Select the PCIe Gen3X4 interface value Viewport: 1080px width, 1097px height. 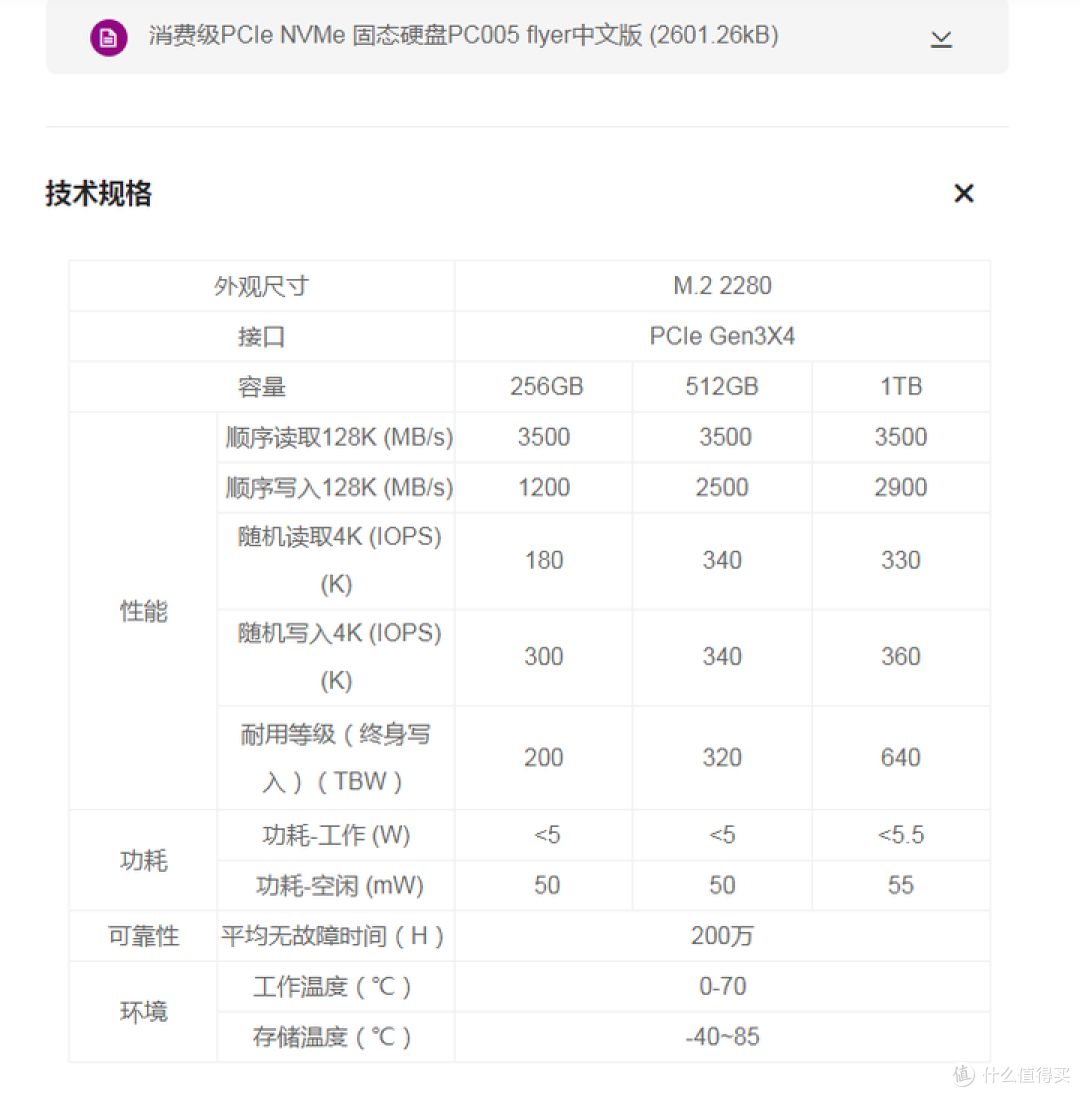point(722,336)
